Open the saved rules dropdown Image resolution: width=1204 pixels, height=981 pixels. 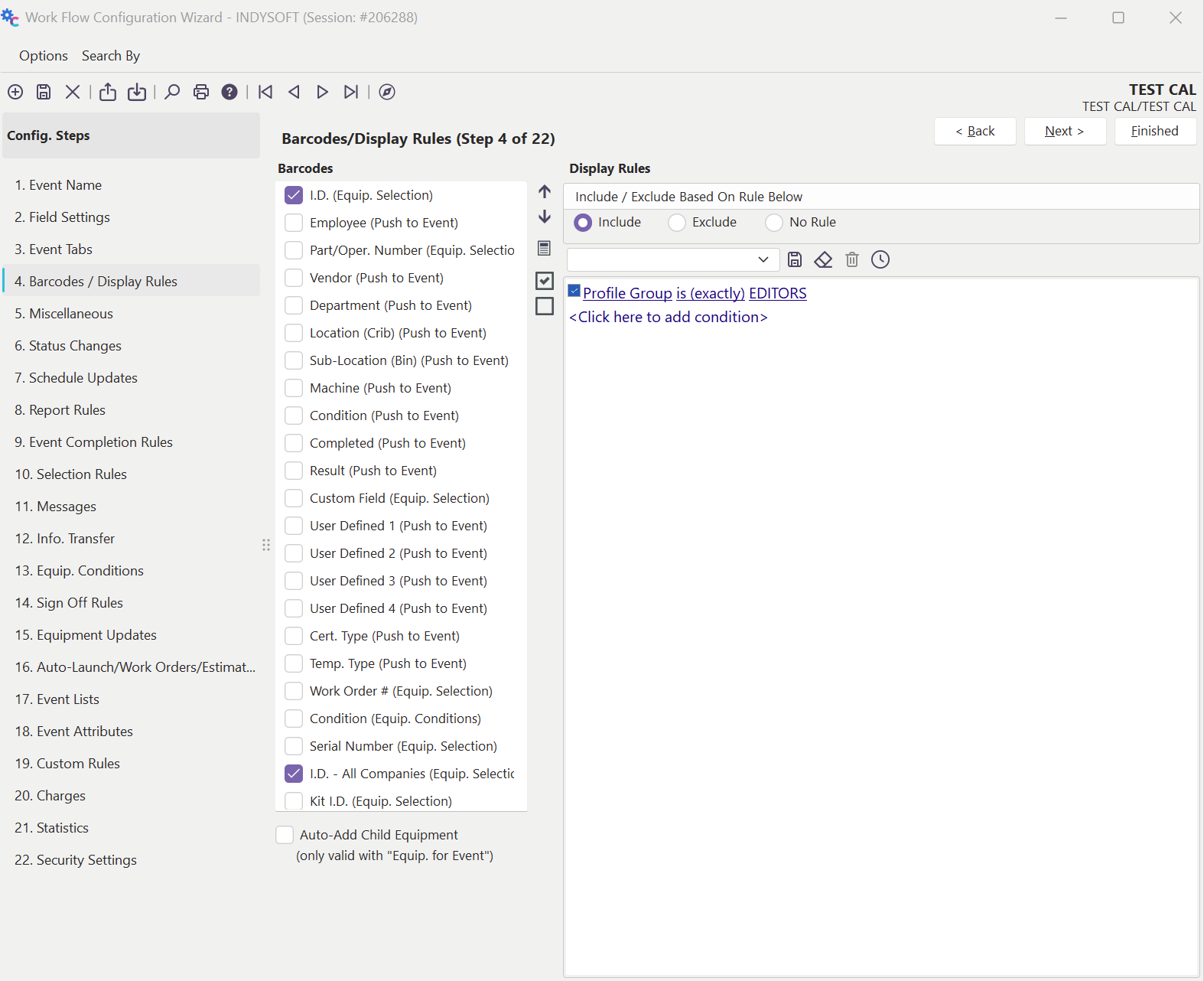pos(763,259)
